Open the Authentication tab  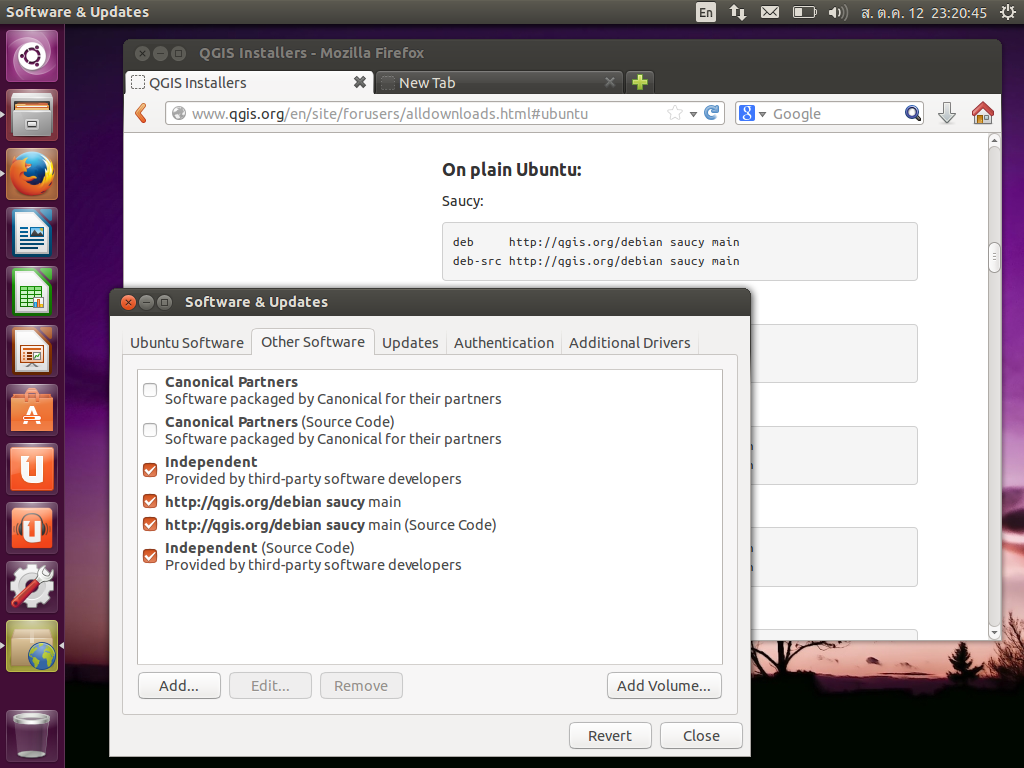504,343
